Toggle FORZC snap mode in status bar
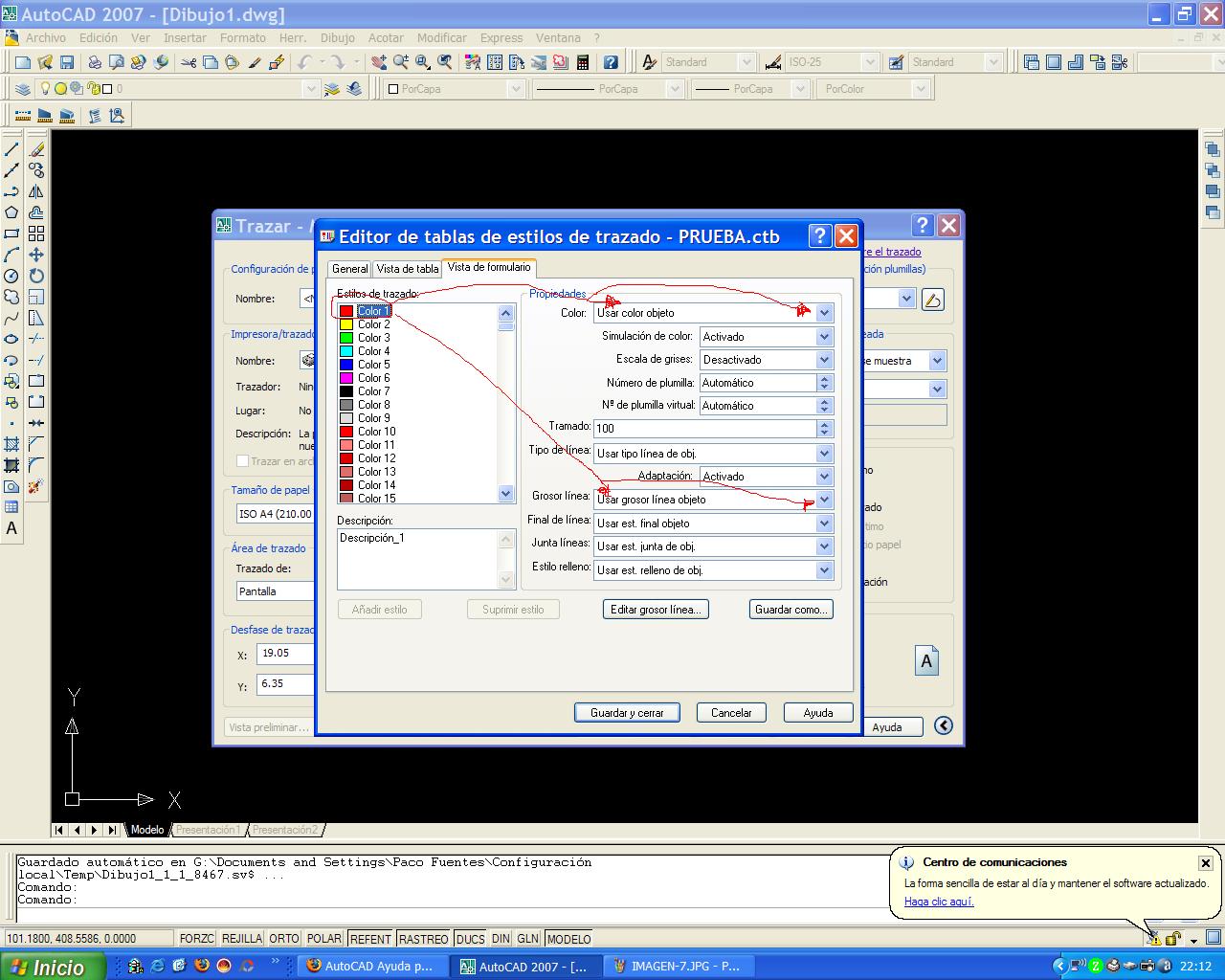 click(196, 939)
